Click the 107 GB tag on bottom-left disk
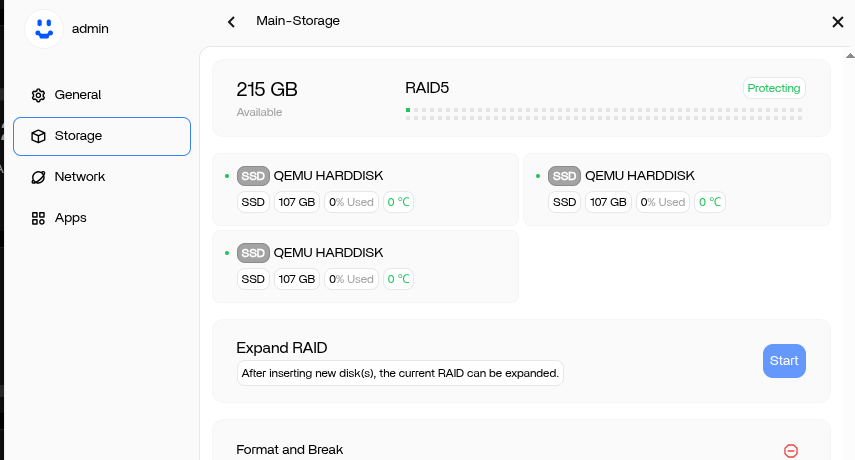The width and height of the screenshot is (855, 460). 297,279
